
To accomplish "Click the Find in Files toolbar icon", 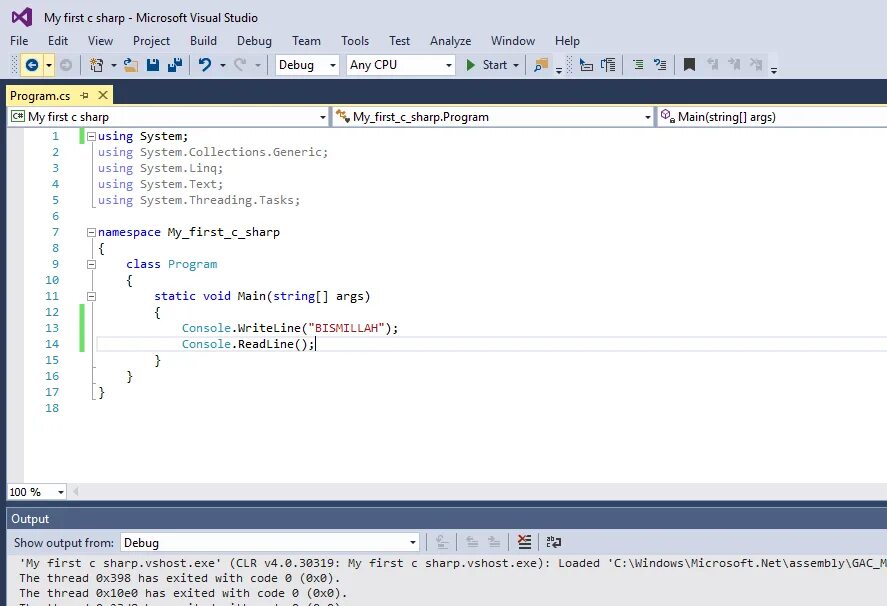I will coord(541,65).
